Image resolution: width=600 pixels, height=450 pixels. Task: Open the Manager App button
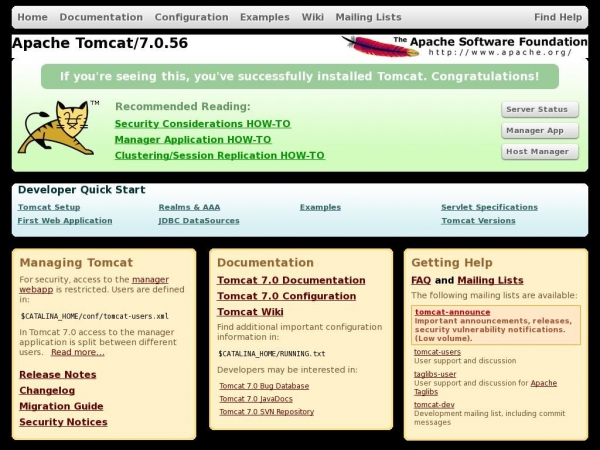pos(540,130)
